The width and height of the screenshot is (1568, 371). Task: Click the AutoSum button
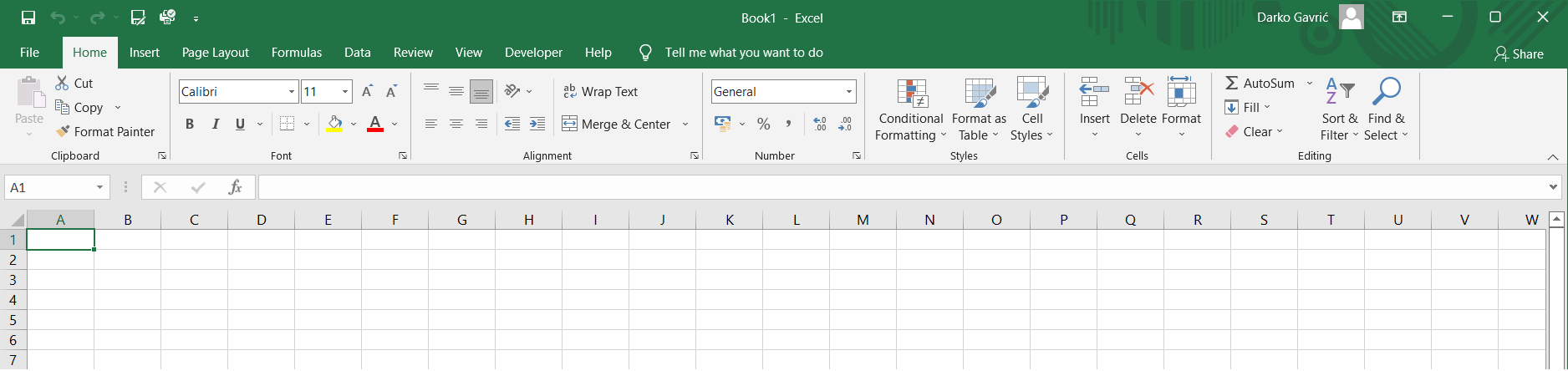(1260, 84)
